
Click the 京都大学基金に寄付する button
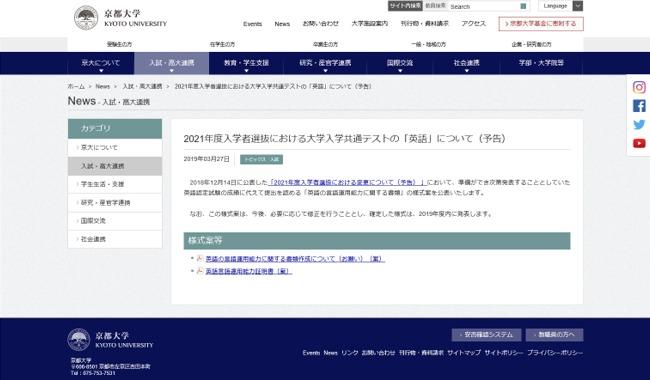[541, 24]
